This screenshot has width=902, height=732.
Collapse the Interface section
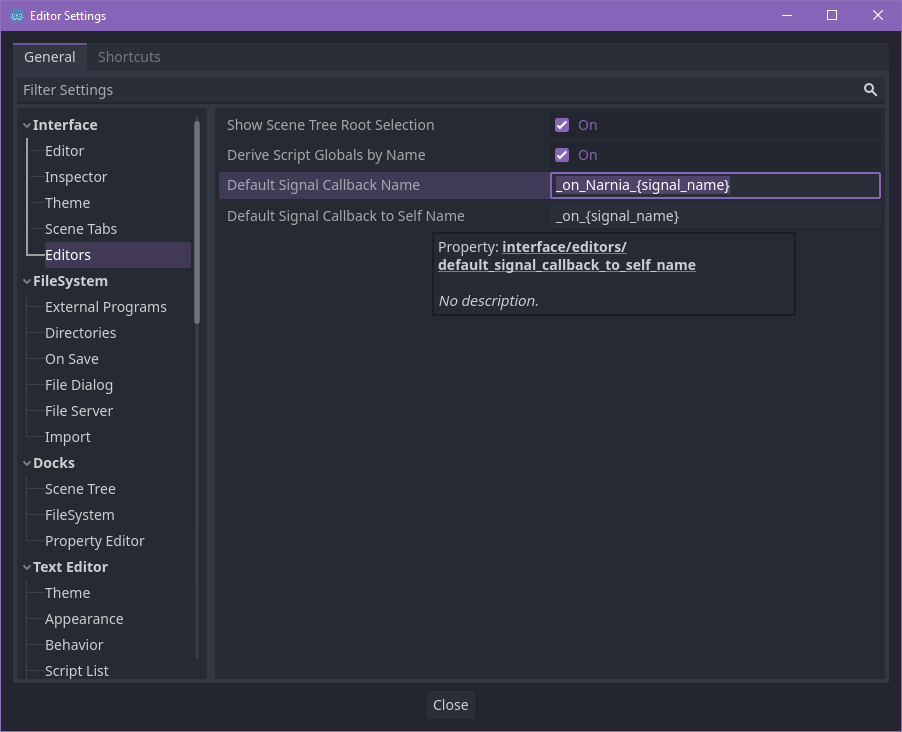pyautogui.click(x=26, y=124)
